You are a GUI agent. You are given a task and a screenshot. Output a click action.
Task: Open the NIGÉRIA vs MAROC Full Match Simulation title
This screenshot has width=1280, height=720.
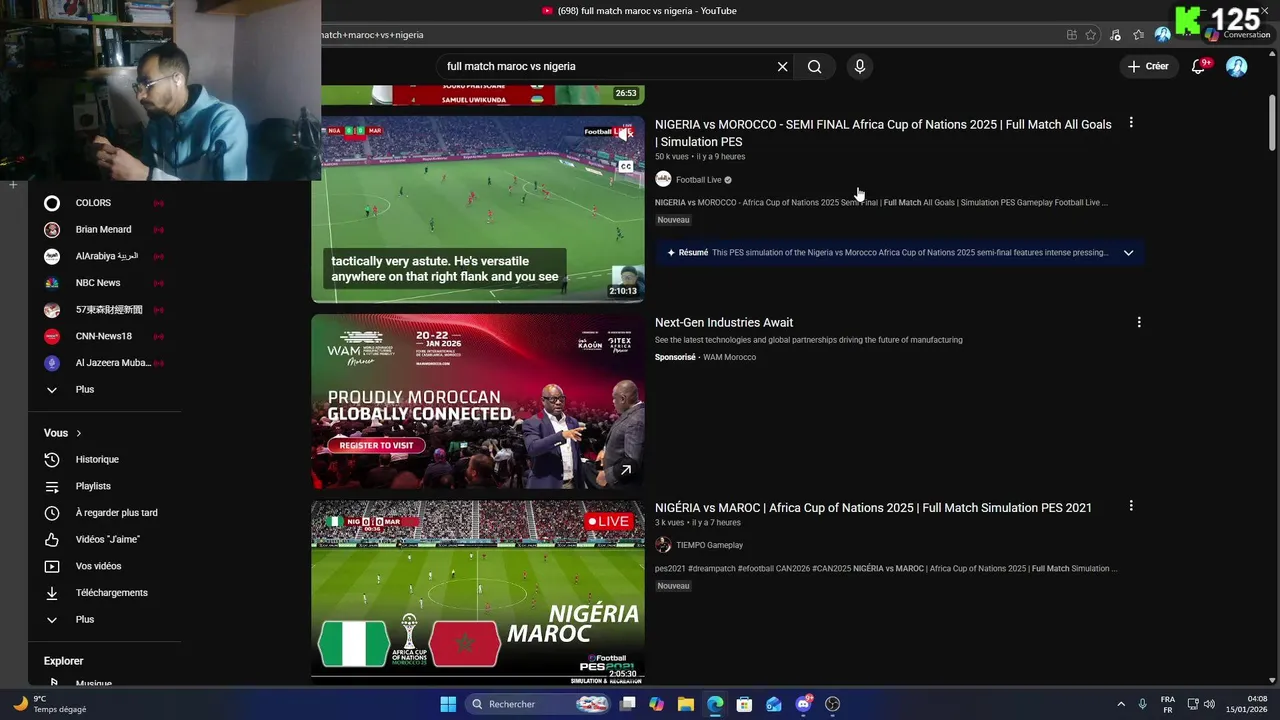873,508
